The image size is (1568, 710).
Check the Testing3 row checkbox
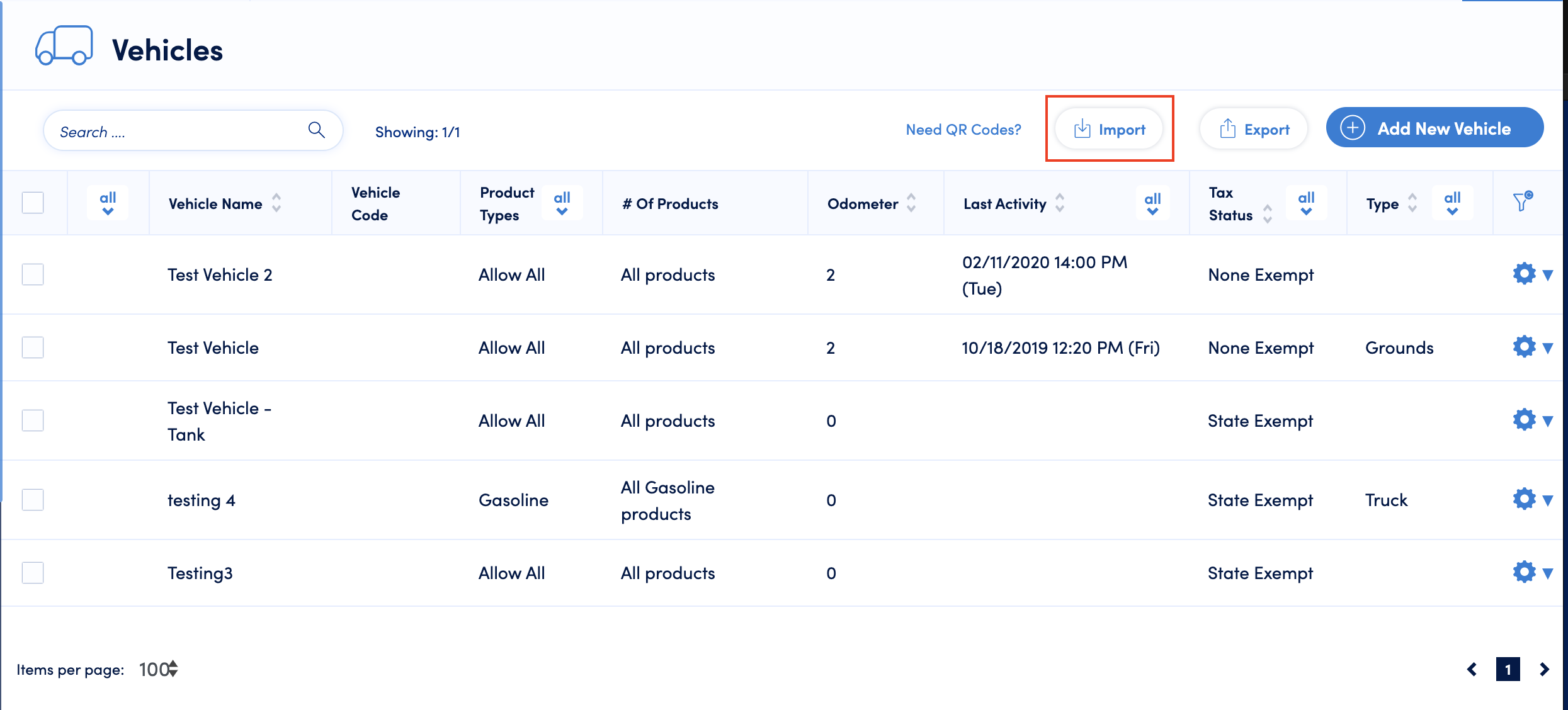[33, 573]
